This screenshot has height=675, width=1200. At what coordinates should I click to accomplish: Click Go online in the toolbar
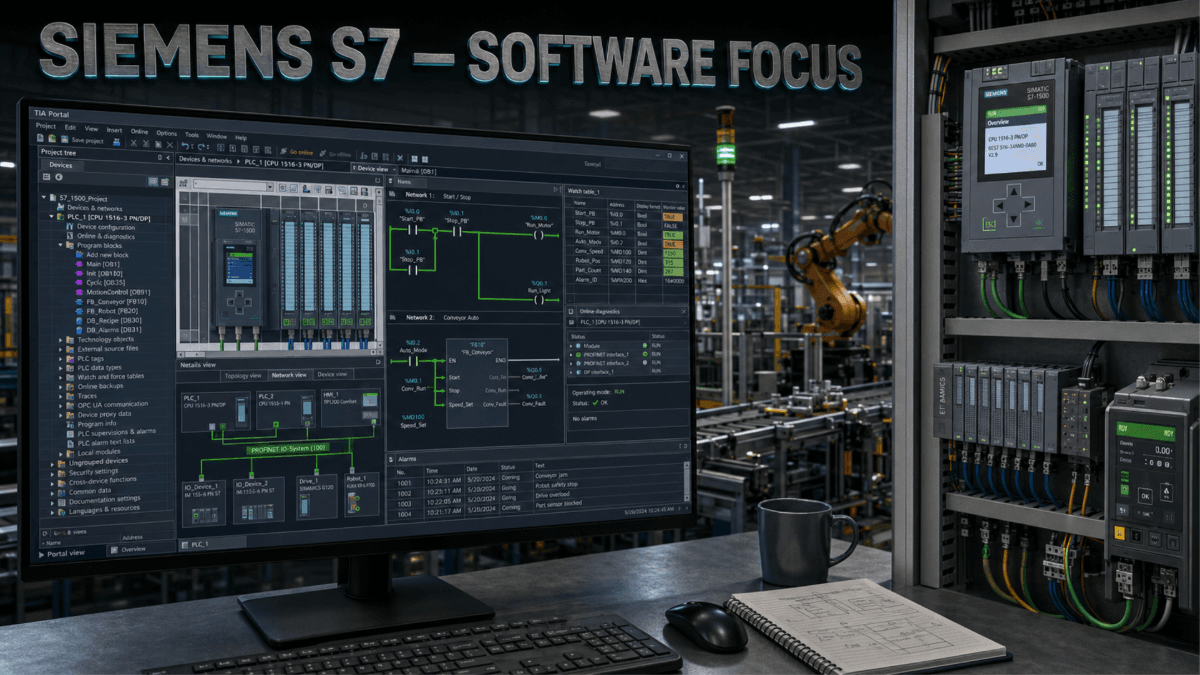[295, 152]
